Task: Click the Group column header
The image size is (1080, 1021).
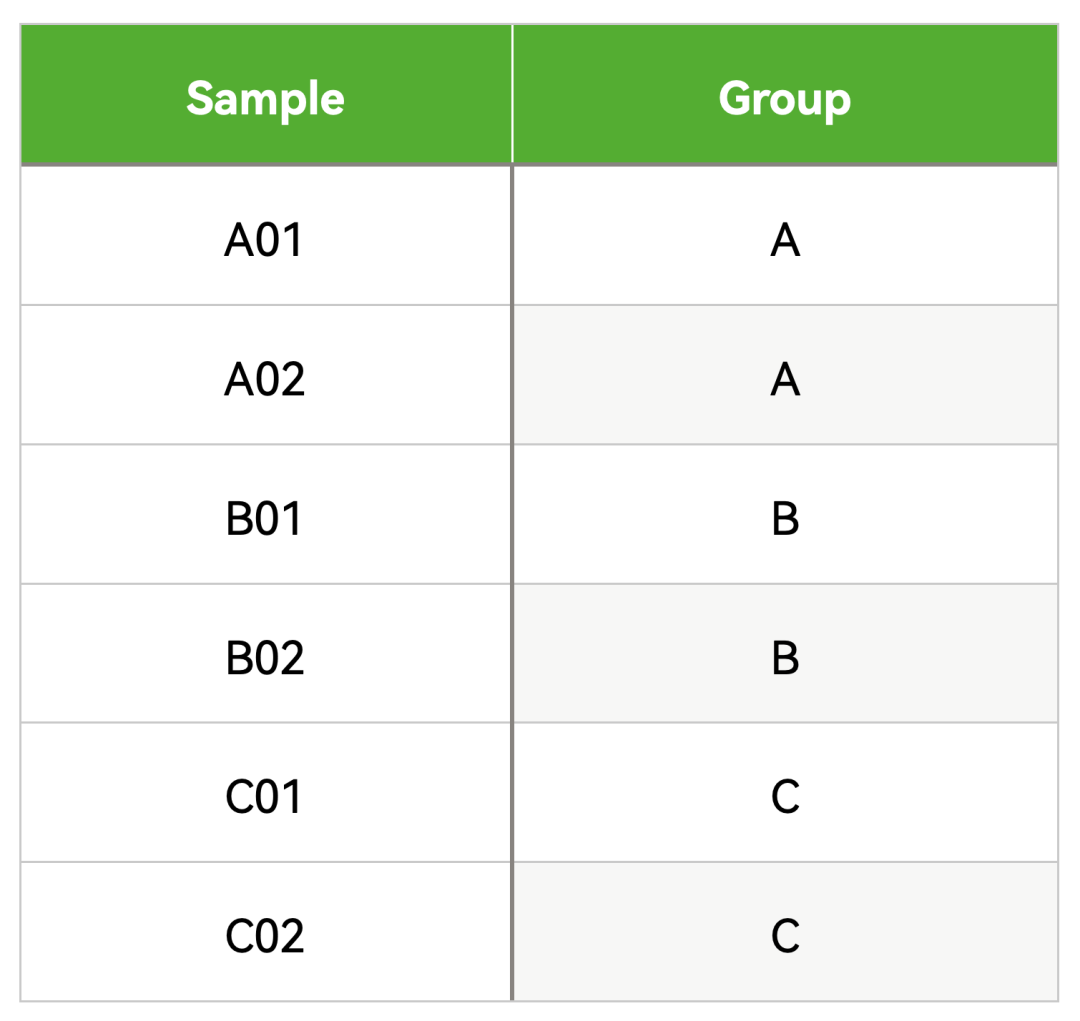Action: tap(785, 95)
